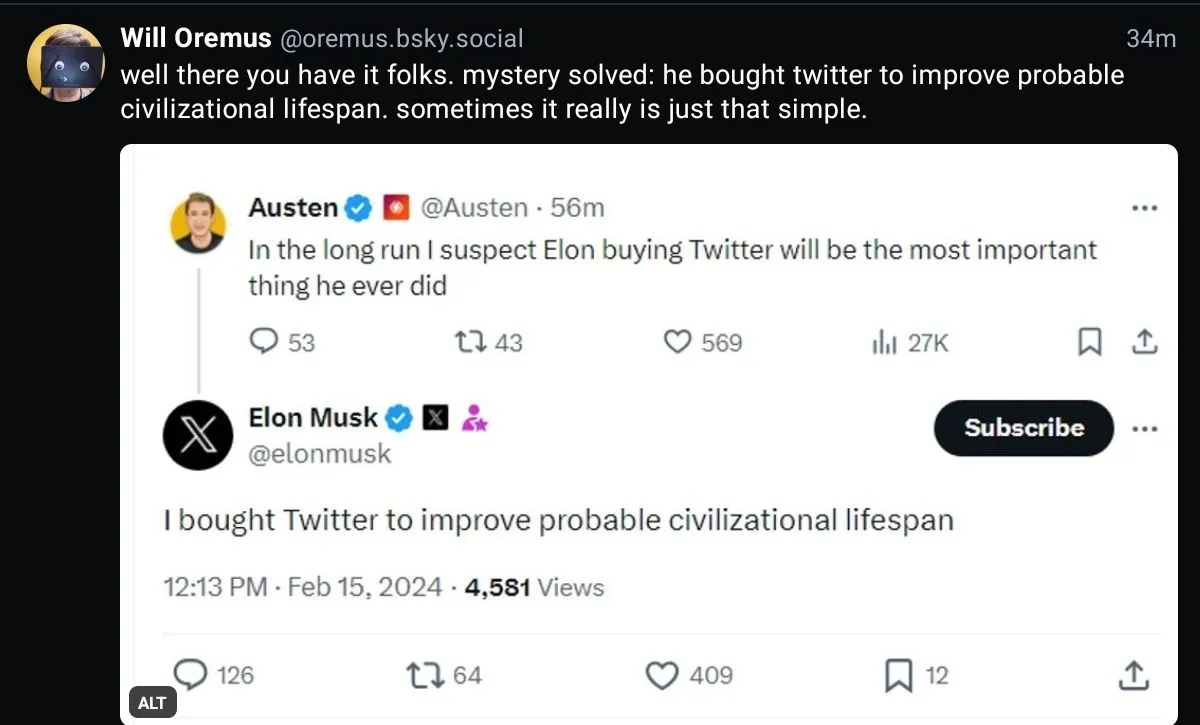1200x725 pixels.
Task: Bookmark Austen's tweet
Action: pyautogui.click(x=1090, y=342)
